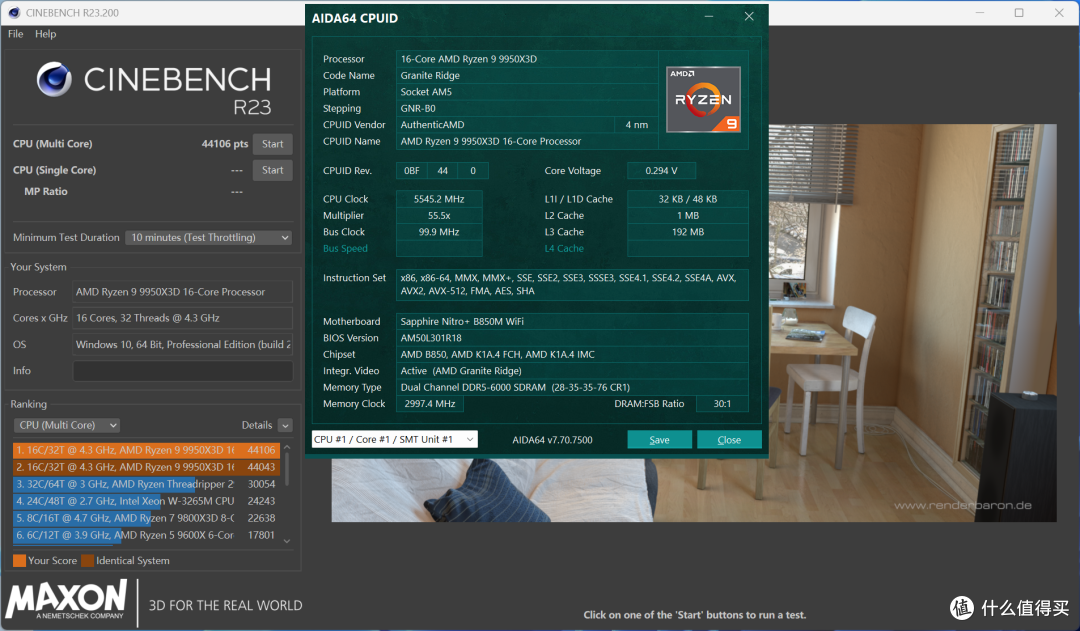Screen dimensions: 1080x631
Task: Click the OS field showing Windows 10
Action: (x=183, y=344)
